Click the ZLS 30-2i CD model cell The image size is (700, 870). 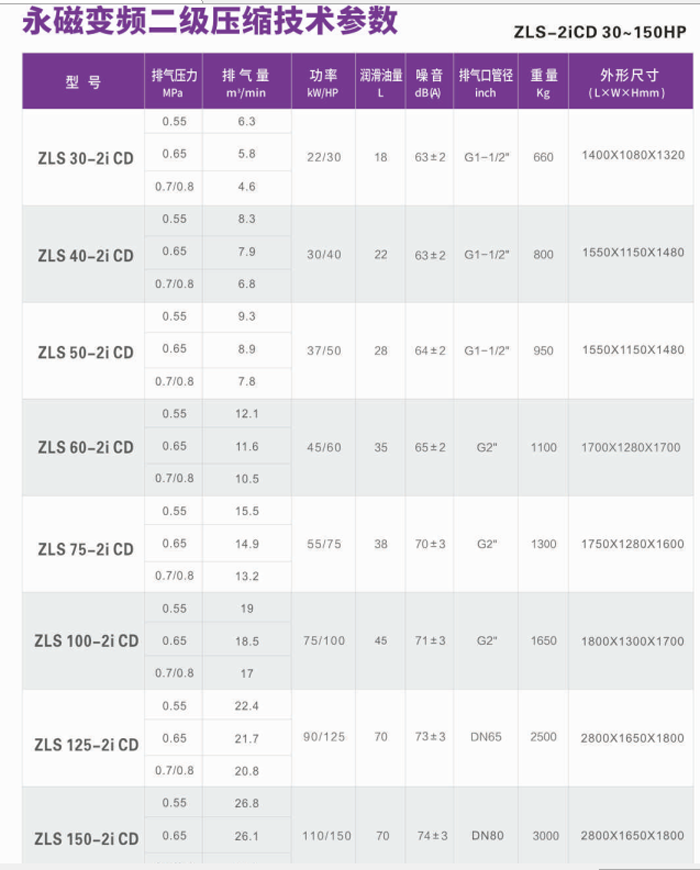coord(85,157)
